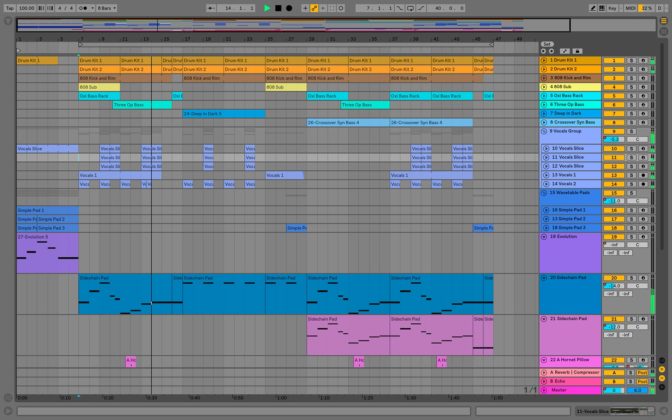Tap the Tap tempo button
The image size is (672, 420).
click(9, 8)
